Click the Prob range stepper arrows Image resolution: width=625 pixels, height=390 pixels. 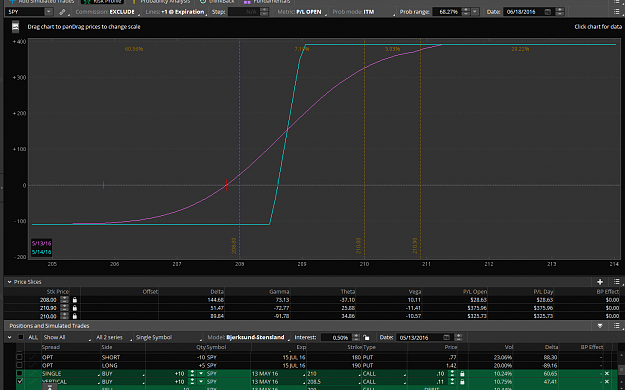(466, 12)
